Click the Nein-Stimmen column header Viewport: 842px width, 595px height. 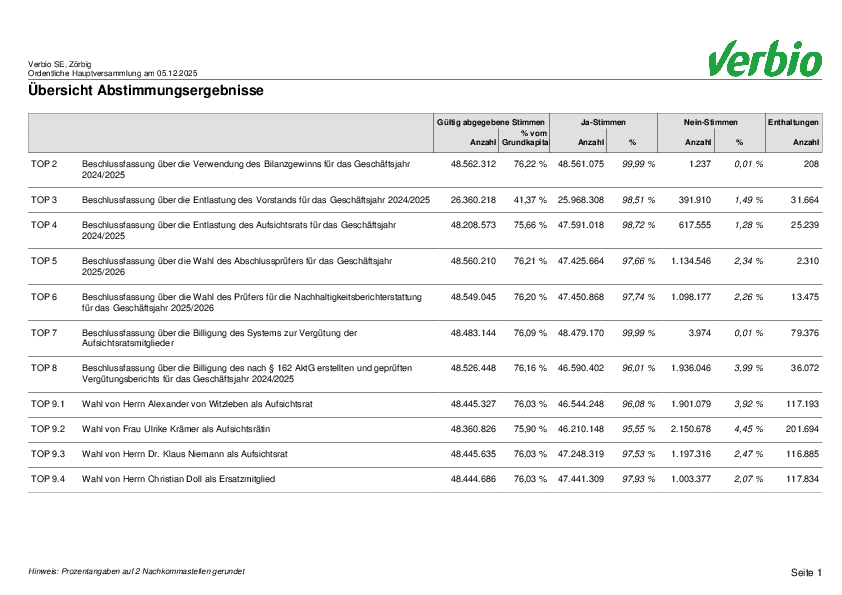click(709, 121)
